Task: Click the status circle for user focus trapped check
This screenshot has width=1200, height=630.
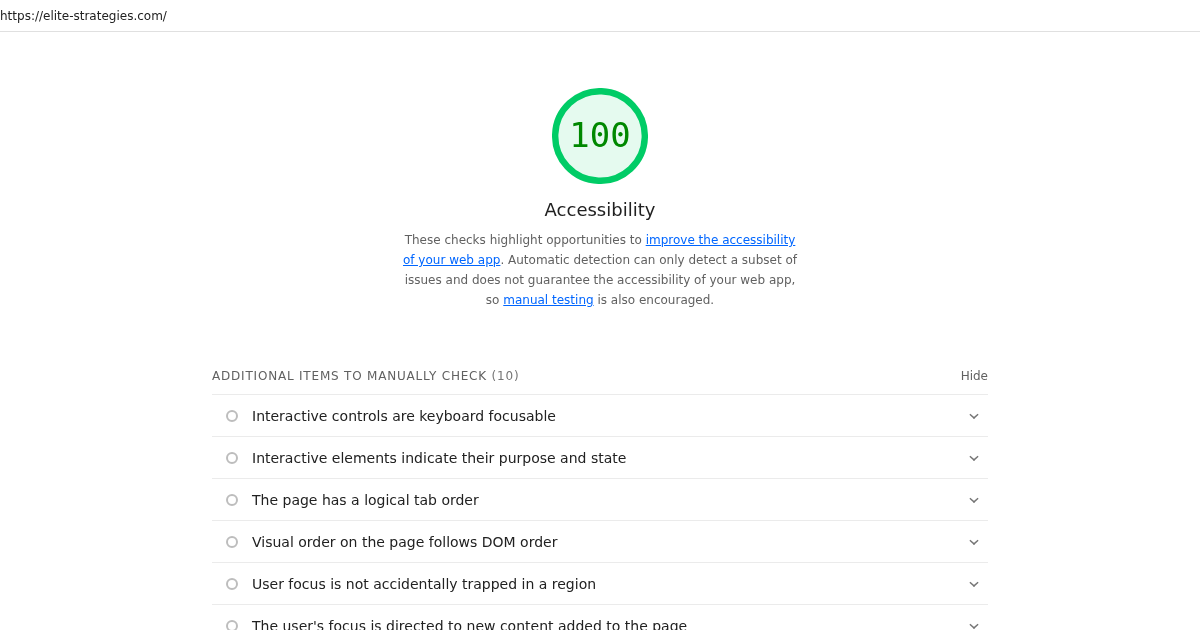Action: coord(231,583)
